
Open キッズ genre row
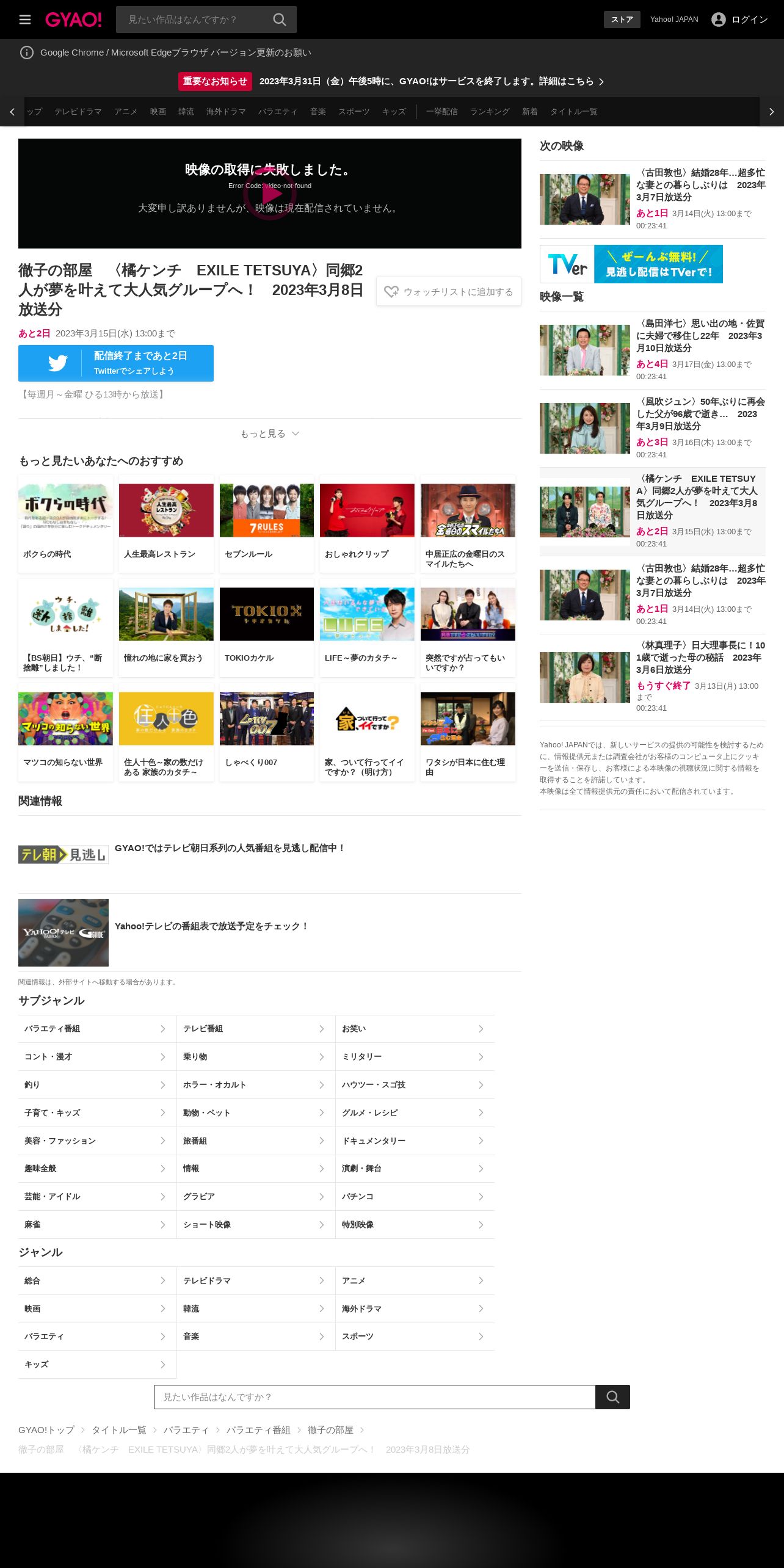(x=97, y=1365)
